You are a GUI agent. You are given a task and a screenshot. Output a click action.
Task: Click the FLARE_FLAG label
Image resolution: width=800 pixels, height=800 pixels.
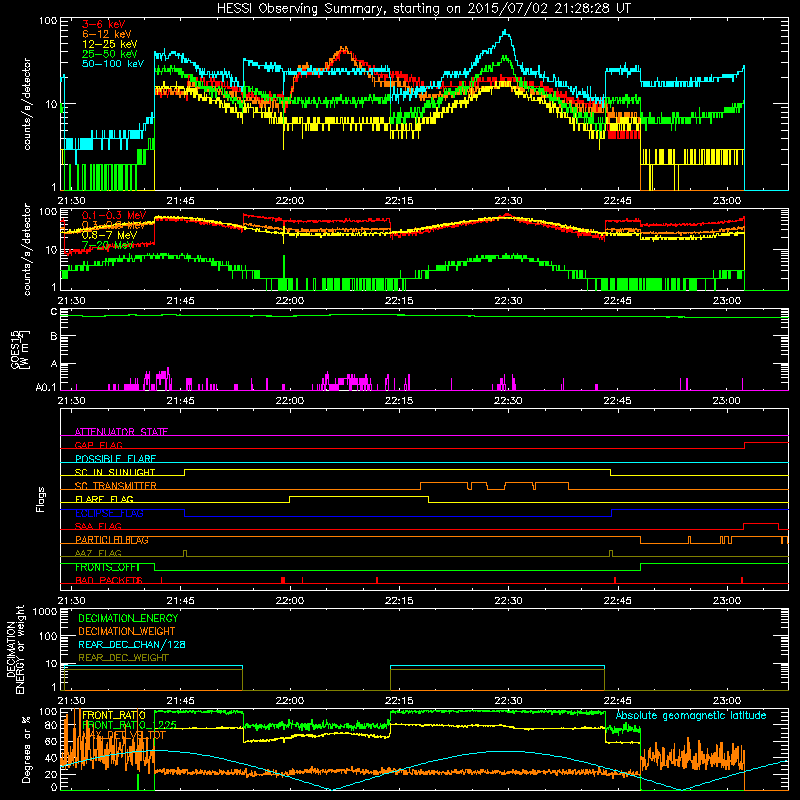(104, 499)
